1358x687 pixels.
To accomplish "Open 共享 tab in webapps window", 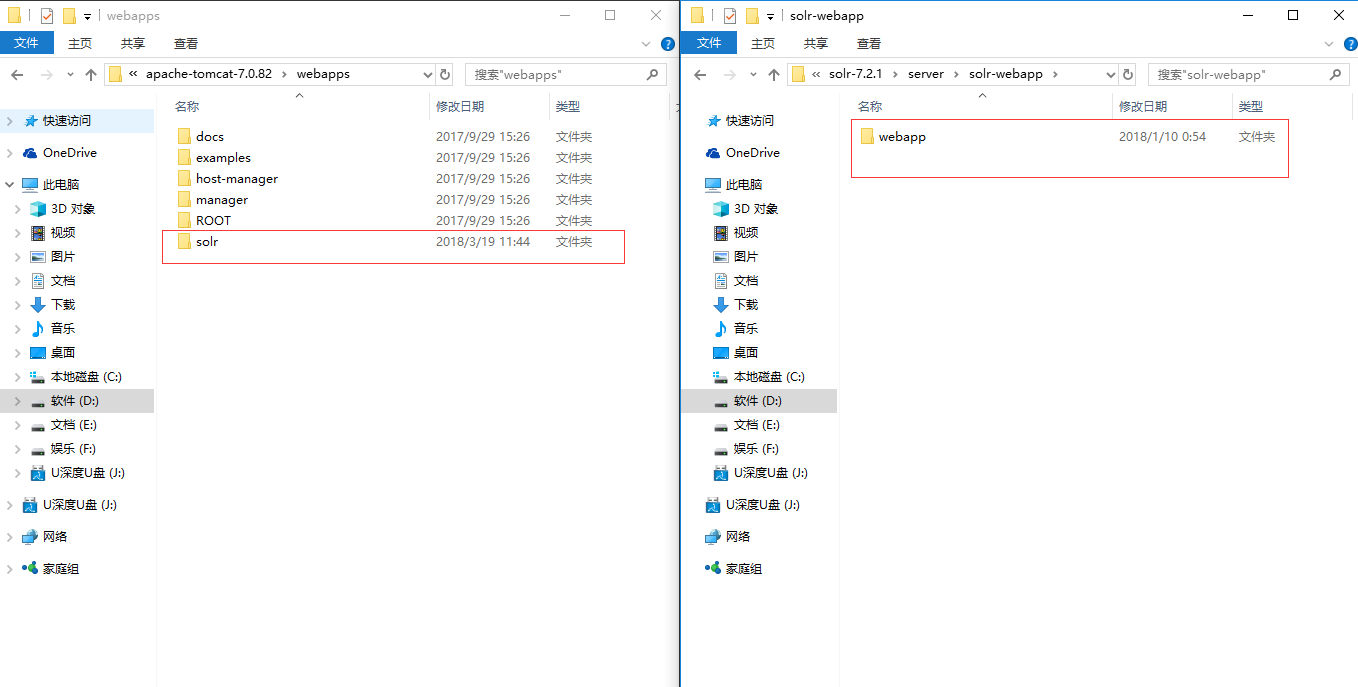I will click(133, 43).
